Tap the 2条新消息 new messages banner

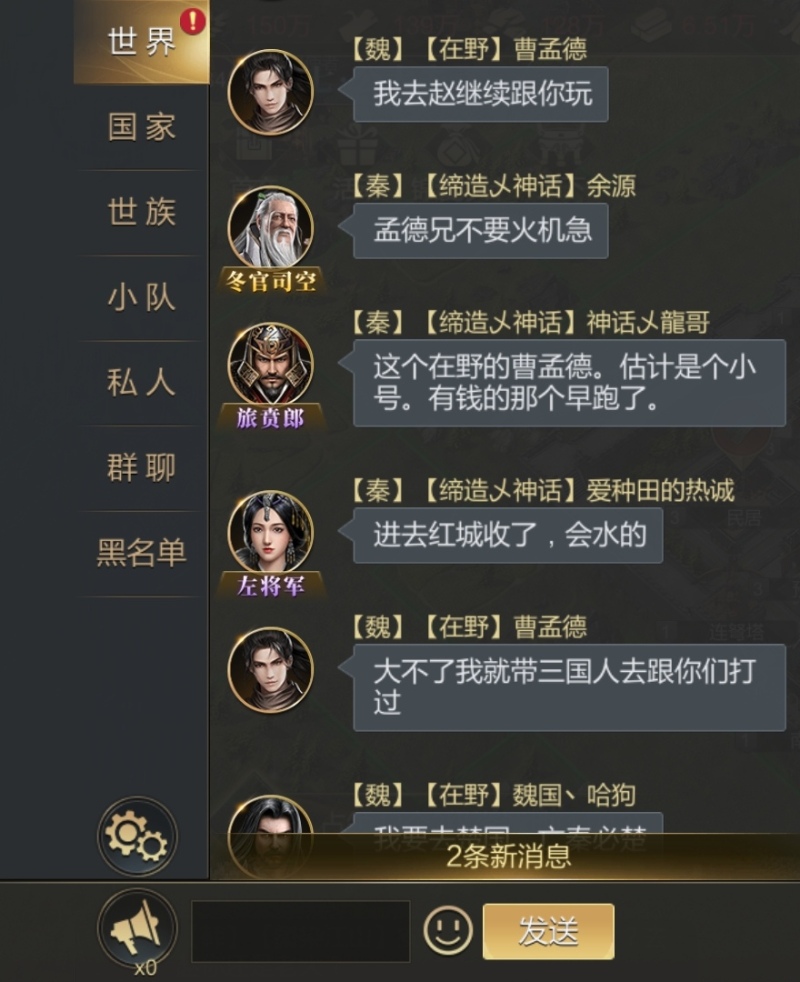pos(507,856)
